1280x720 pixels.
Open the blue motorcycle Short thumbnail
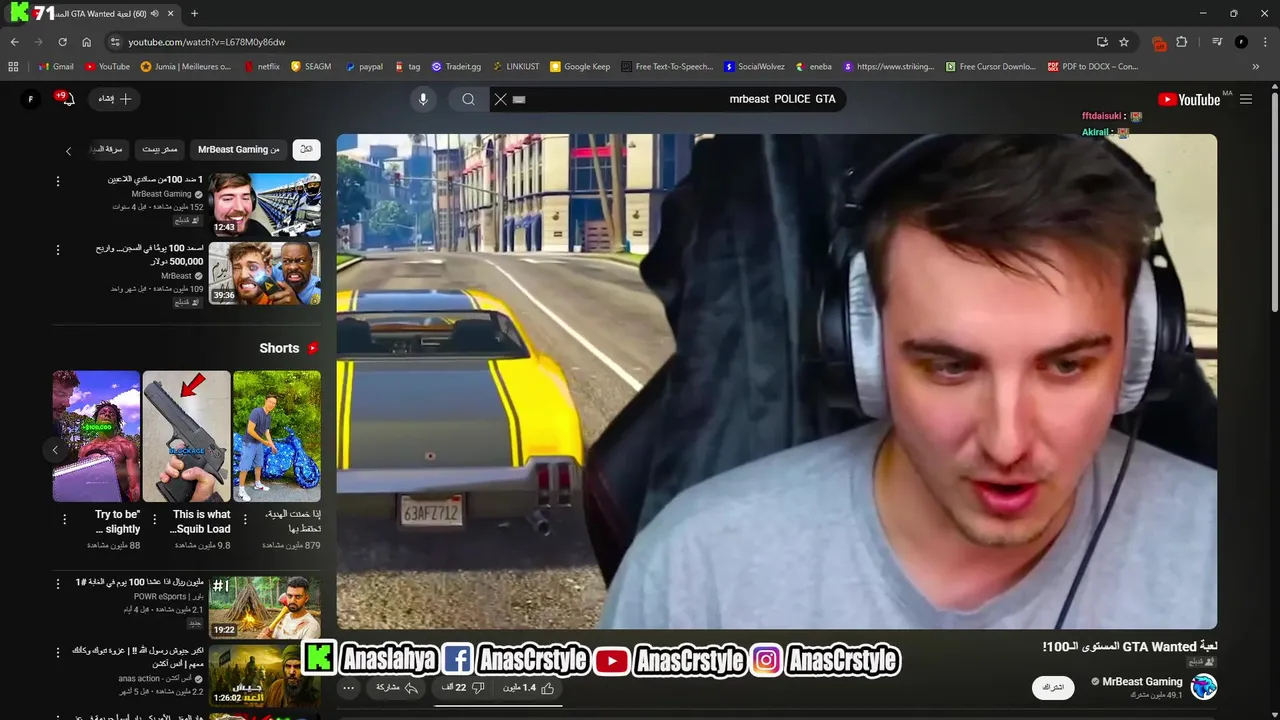277,436
